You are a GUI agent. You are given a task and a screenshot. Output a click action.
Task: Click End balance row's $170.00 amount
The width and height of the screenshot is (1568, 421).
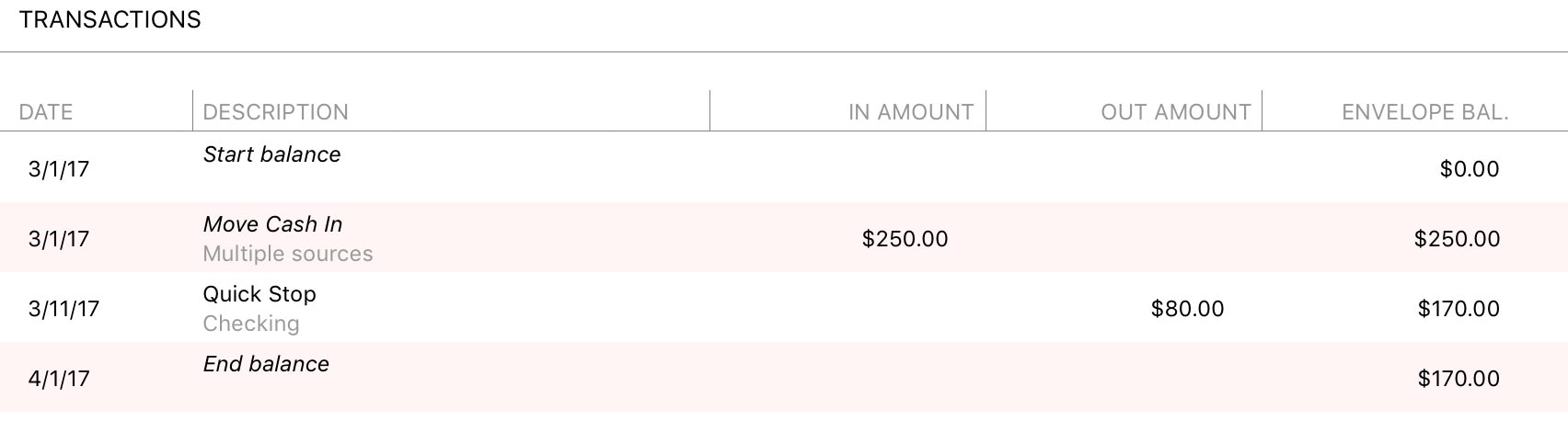[x=1458, y=379]
